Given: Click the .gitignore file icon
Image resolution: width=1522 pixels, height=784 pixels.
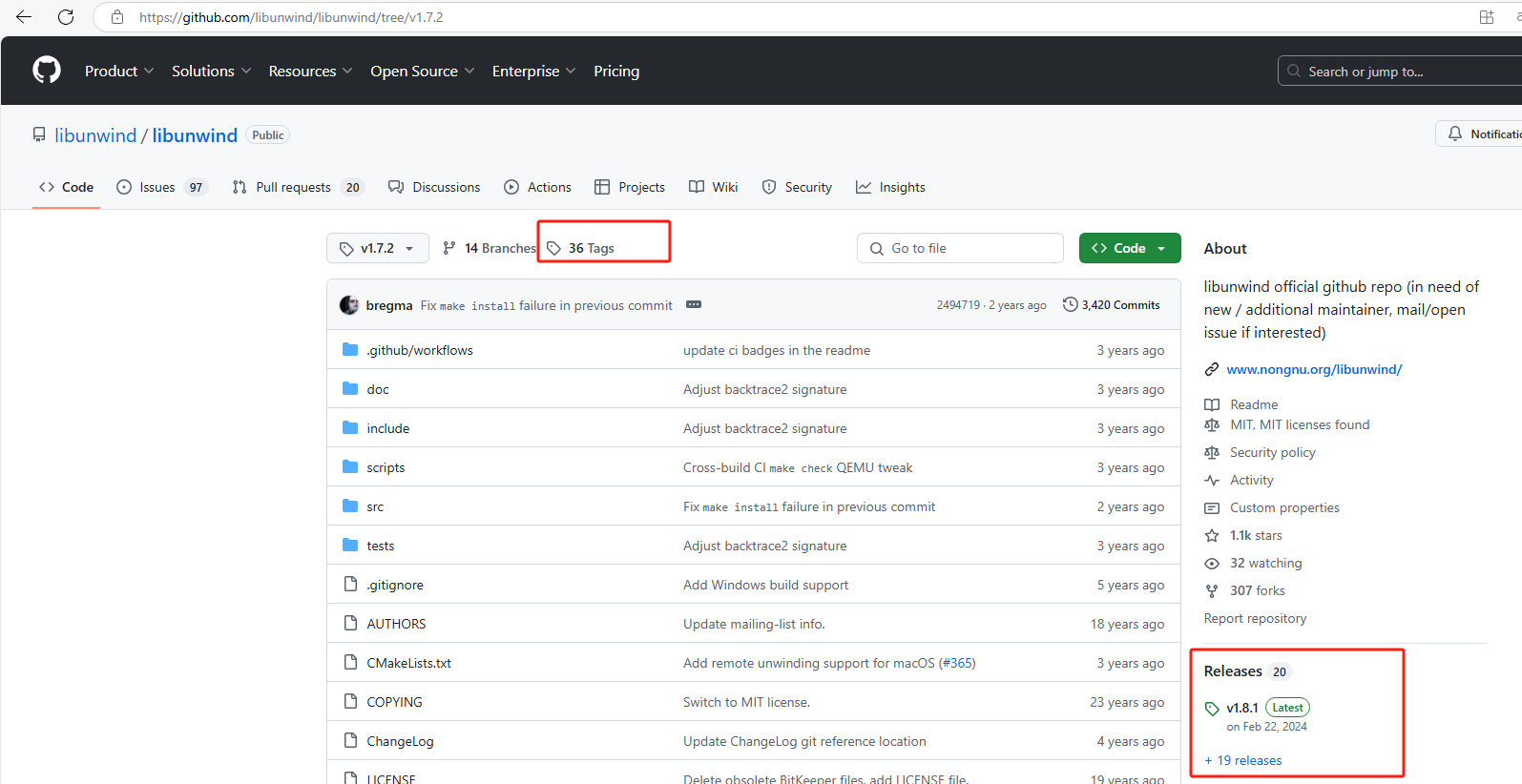Looking at the screenshot, I should point(350,584).
